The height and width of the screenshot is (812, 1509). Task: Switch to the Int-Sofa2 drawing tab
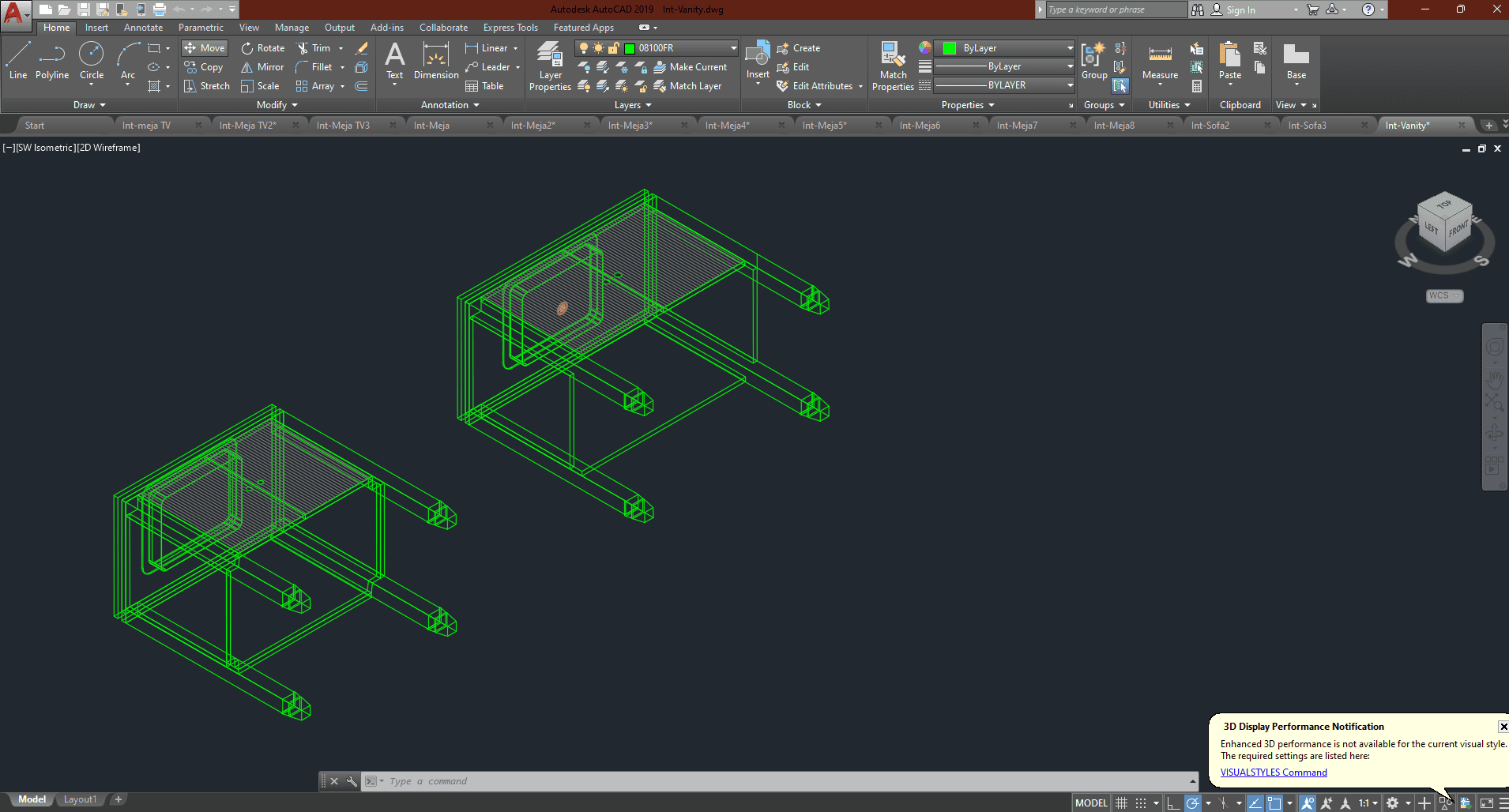(x=1210, y=126)
